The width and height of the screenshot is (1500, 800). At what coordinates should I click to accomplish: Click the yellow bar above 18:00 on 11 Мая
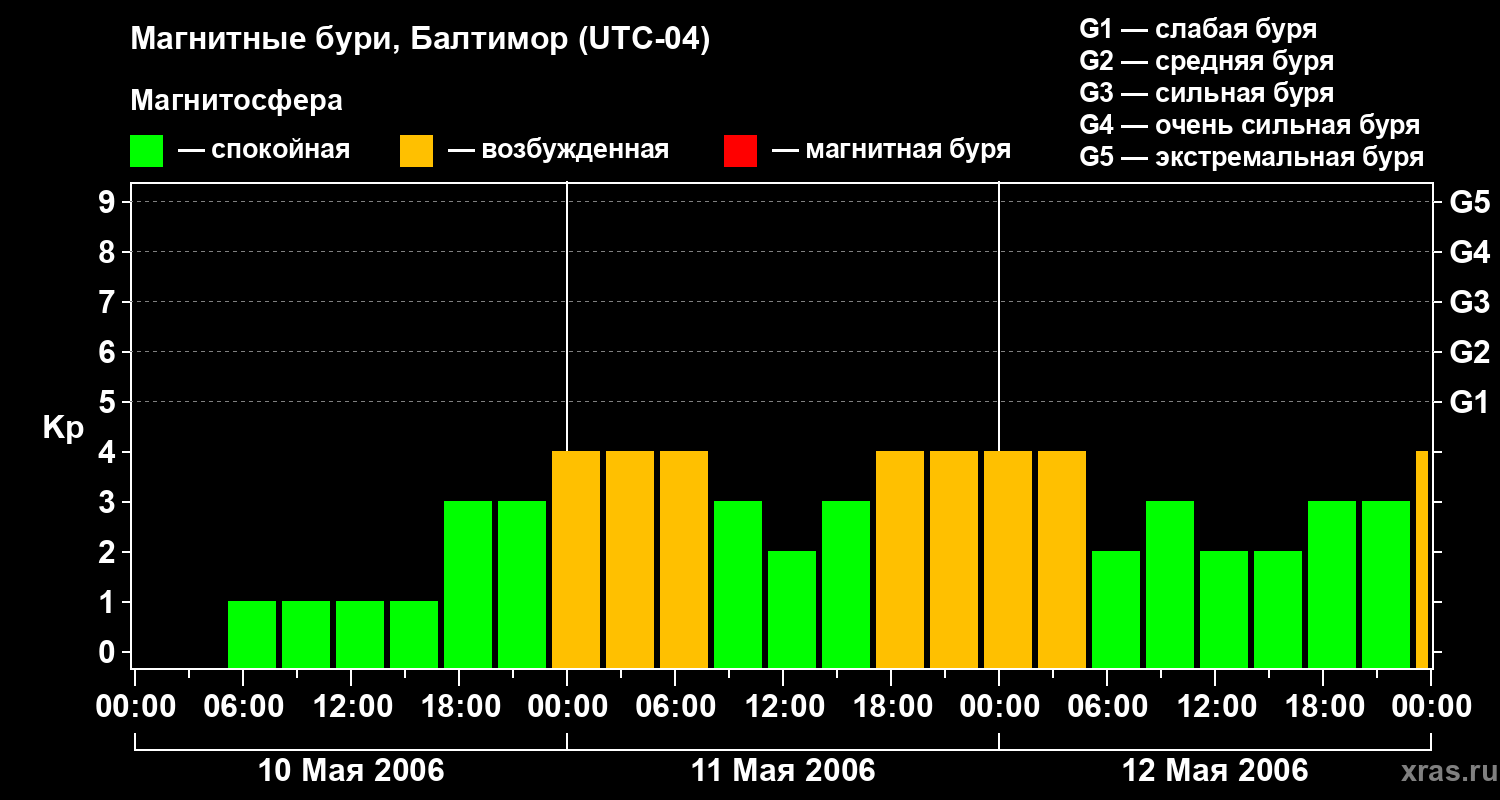point(900,559)
